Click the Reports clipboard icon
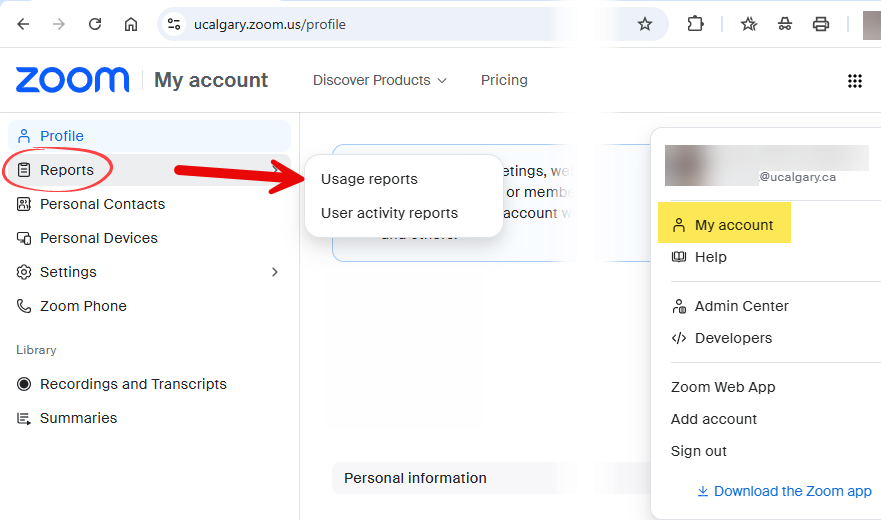Viewport: 881px width, 520px height. coord(24,170)
